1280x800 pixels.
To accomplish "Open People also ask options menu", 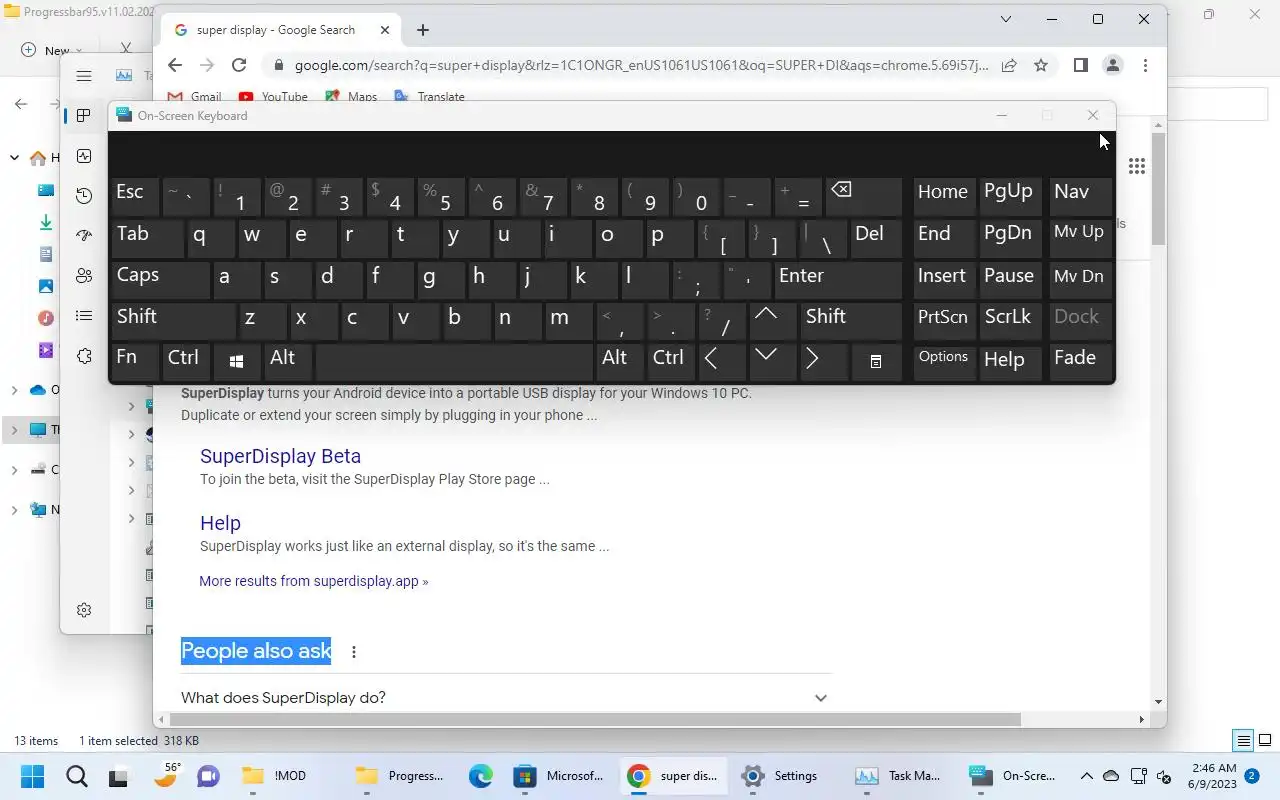I will (354, 652).
